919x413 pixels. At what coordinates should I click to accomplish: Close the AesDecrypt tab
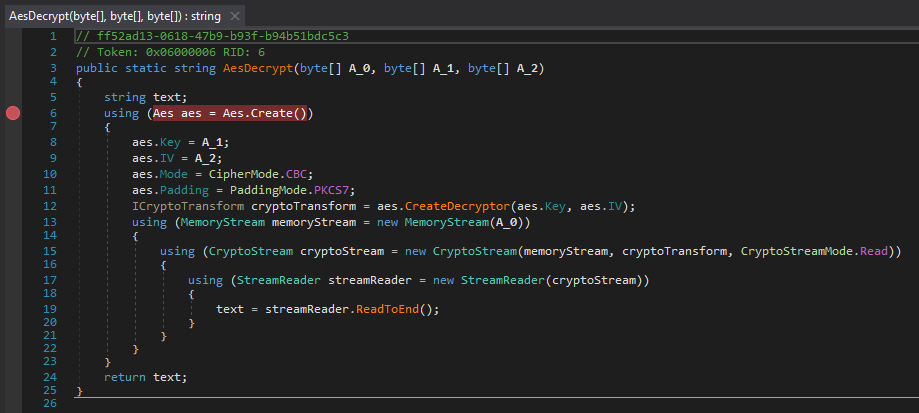click(x=234, y=16)
